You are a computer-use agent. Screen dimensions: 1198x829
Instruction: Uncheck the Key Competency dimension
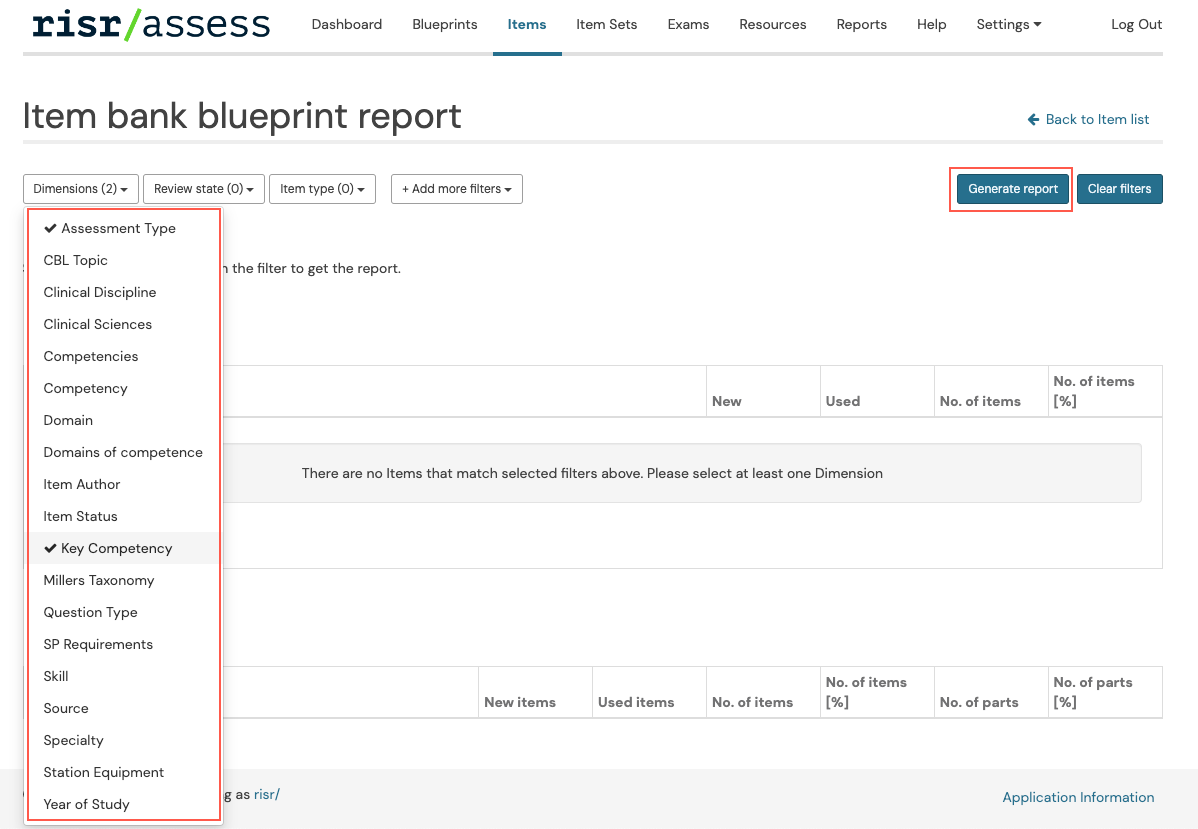click(116, 548)
